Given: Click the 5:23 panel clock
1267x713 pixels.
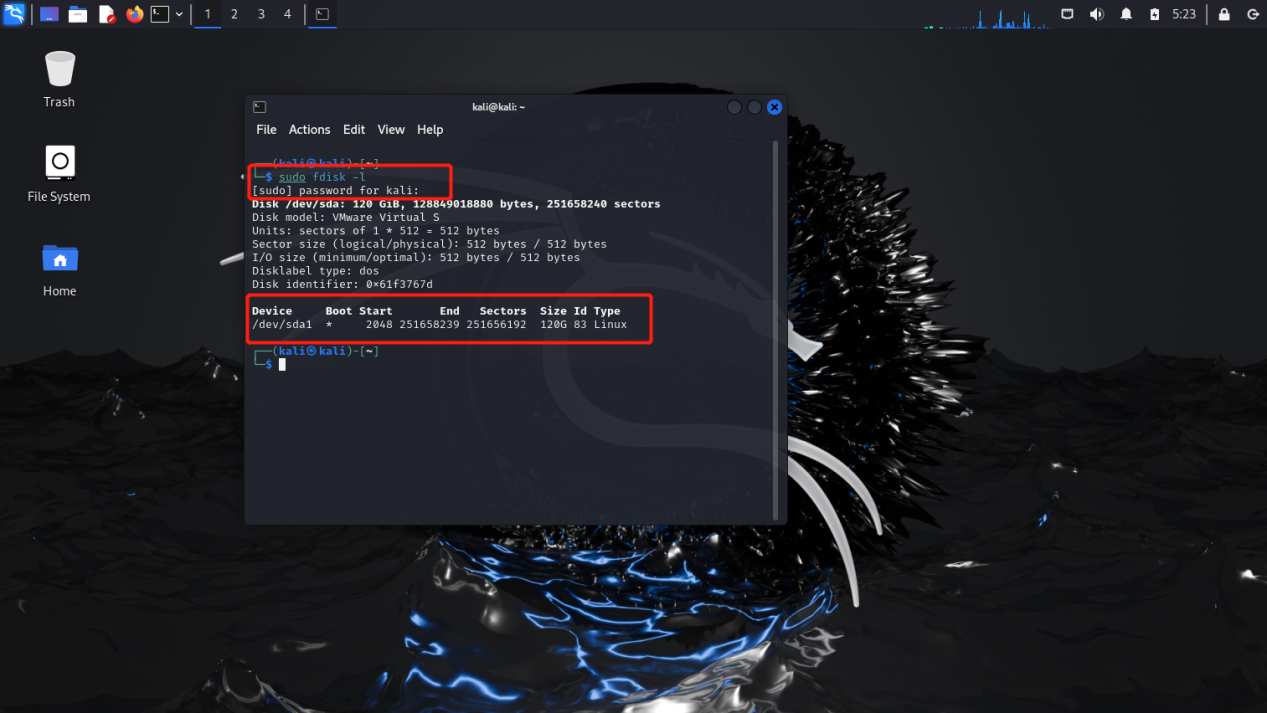Looking at the screenshot, I should (x=1184, y=14).
